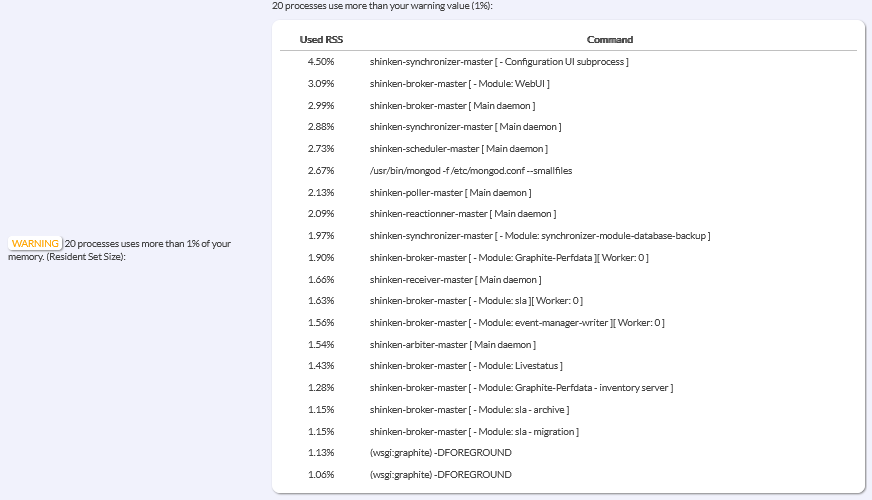The width and height of the screenshot is (872, 500).
Task: Select the Module: Livestatus command row
Action: 466,366
